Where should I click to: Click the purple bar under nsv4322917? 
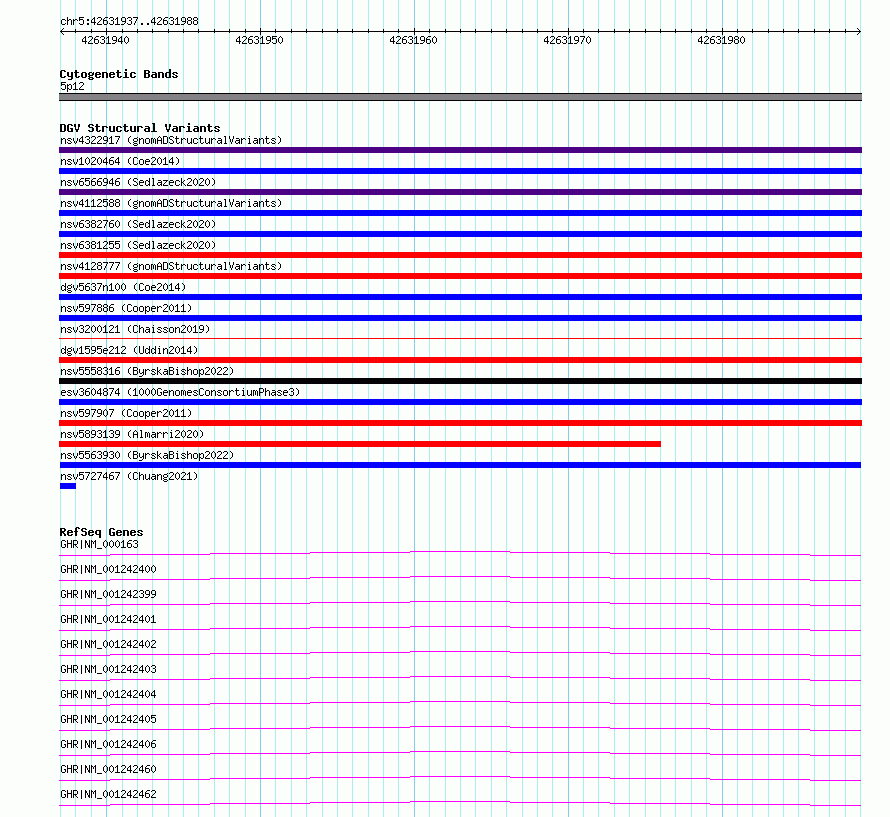point(460,150)
